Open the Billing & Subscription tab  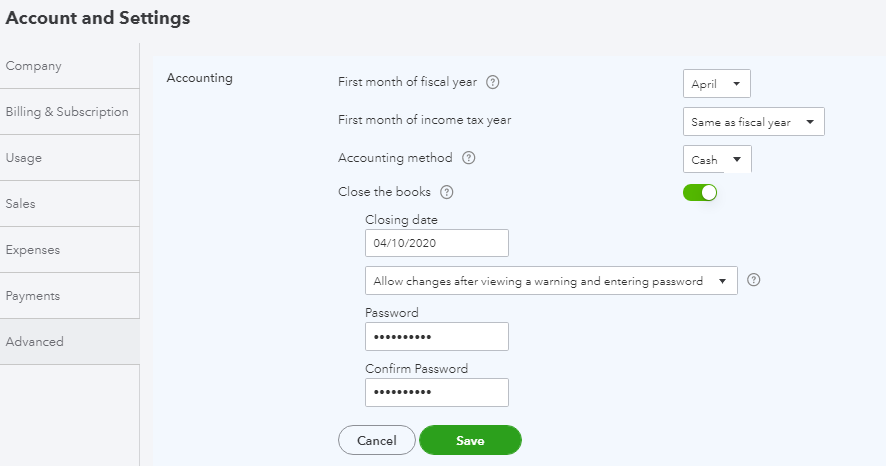tap(67, 112)
